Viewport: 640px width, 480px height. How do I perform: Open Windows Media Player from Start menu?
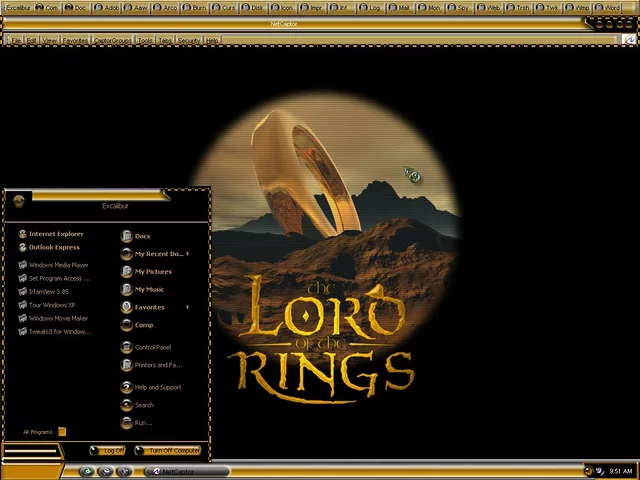(53, 265)
